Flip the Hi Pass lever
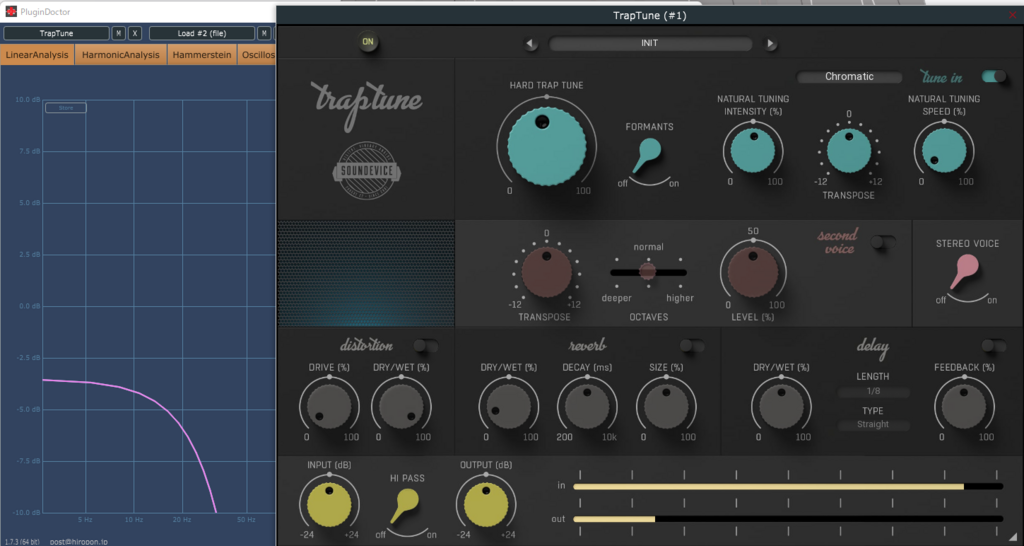The image size is (1024, 546). [405, 507]
